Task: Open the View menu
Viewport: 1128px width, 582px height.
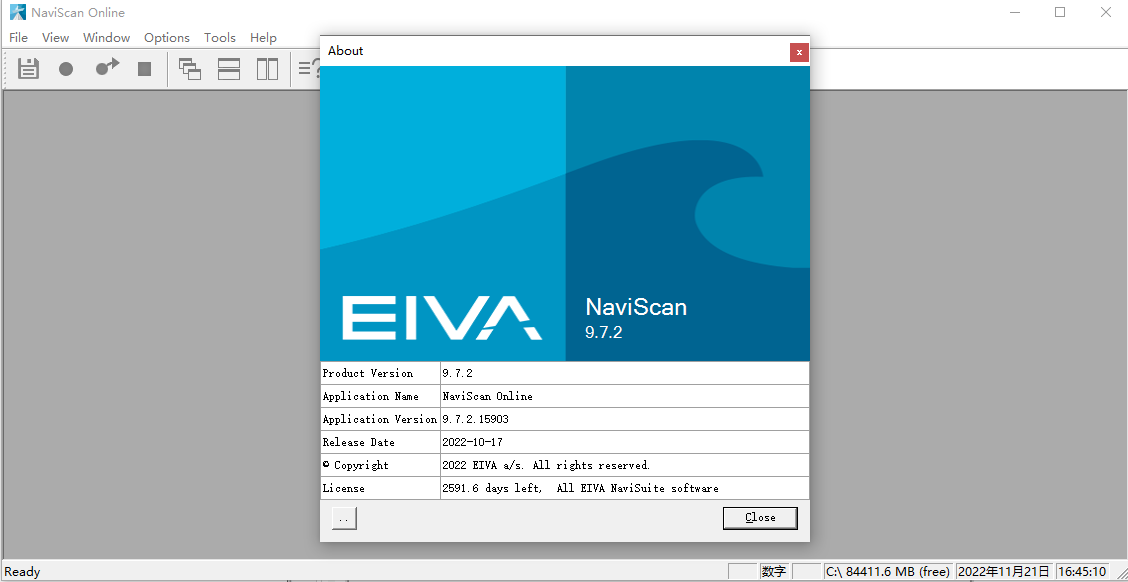Action: (x=55, y=37)
